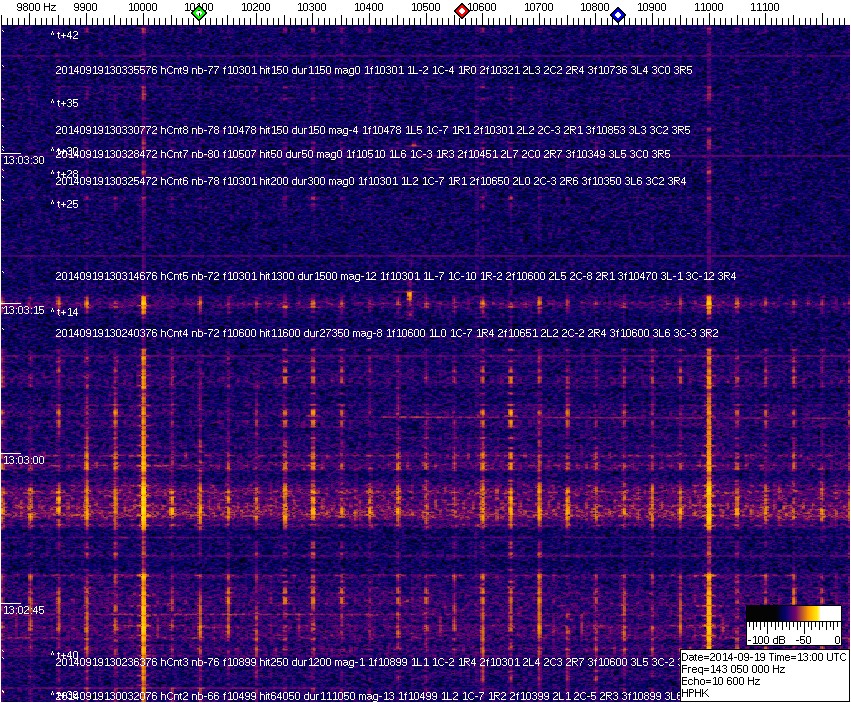The image size is (851, 703).
Task: Click the Date=2014-09-19 info line
Action: pos(764,657)
